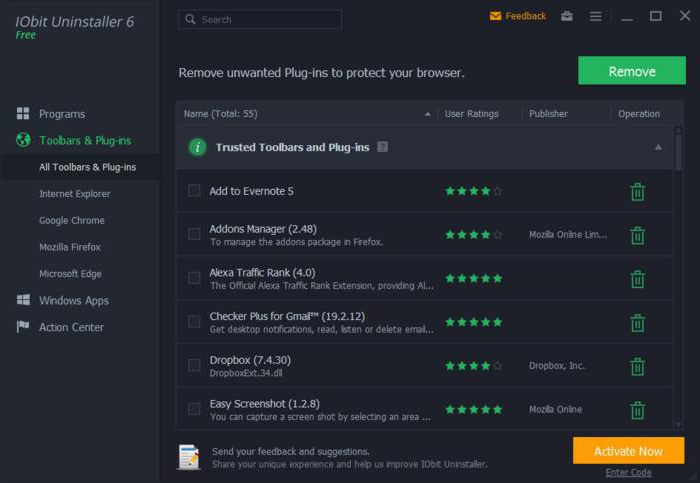Click trash icon for Addons Manager (2.48)
Viewport: 700px width, 483px height.
click(638, 235)
